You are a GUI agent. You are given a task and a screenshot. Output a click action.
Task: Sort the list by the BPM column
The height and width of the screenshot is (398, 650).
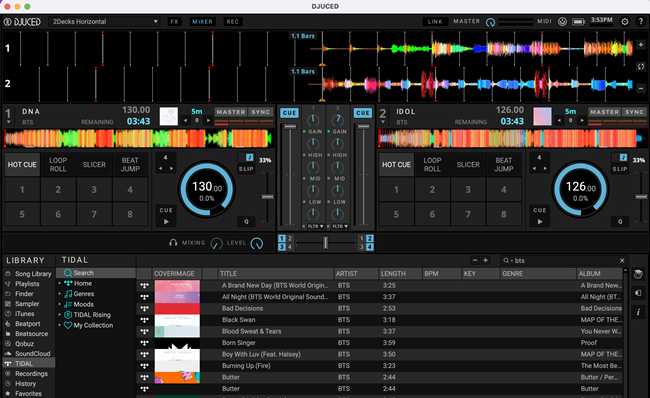coord(441,274)
